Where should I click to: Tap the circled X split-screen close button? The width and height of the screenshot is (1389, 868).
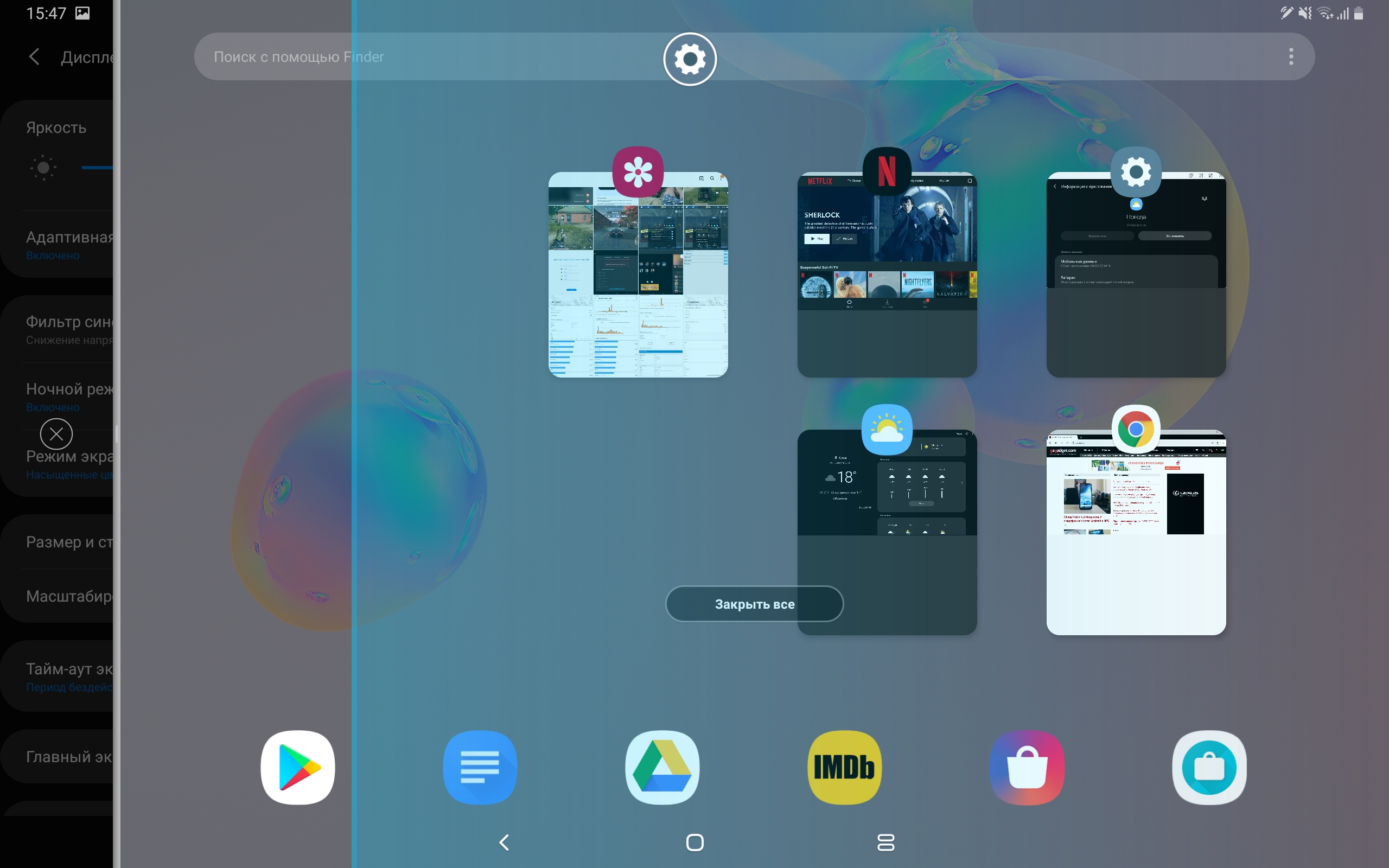56,434
